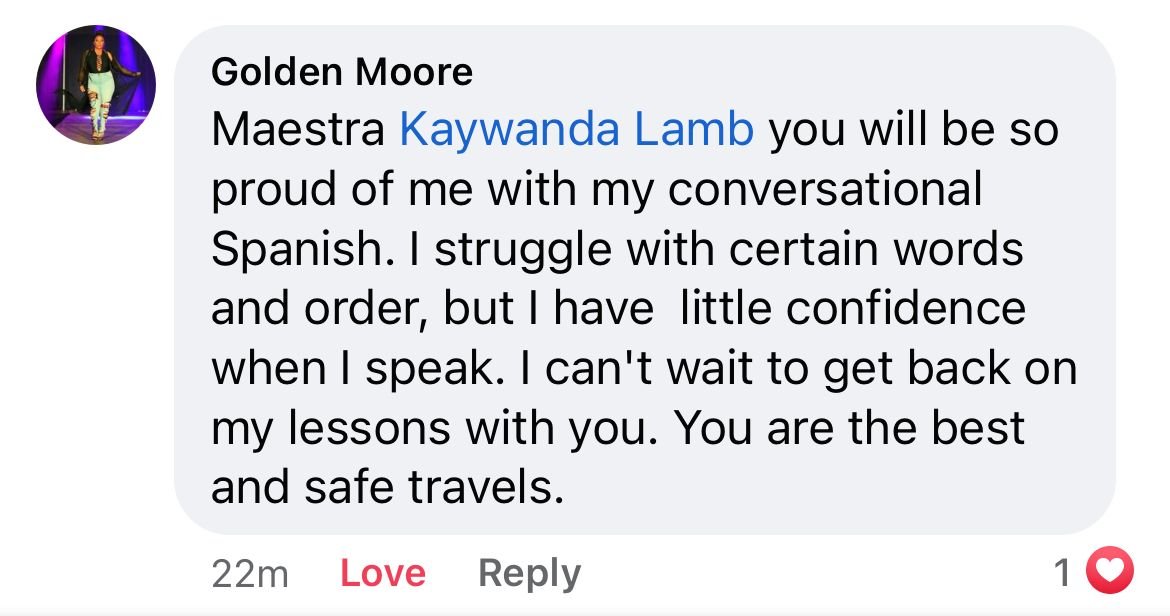Open the tagged Kaywanda Lamb profile

[x=576, y=132]
